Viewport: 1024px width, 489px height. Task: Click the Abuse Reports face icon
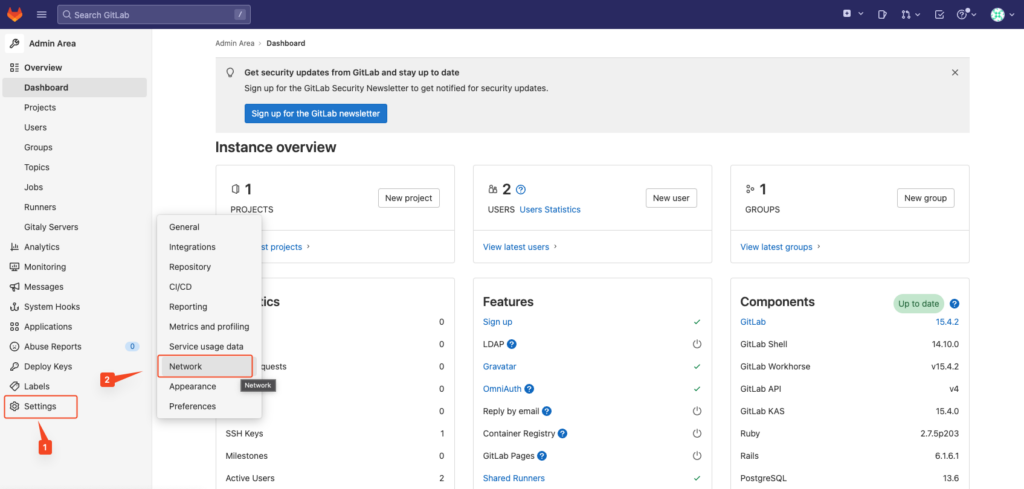14,347
